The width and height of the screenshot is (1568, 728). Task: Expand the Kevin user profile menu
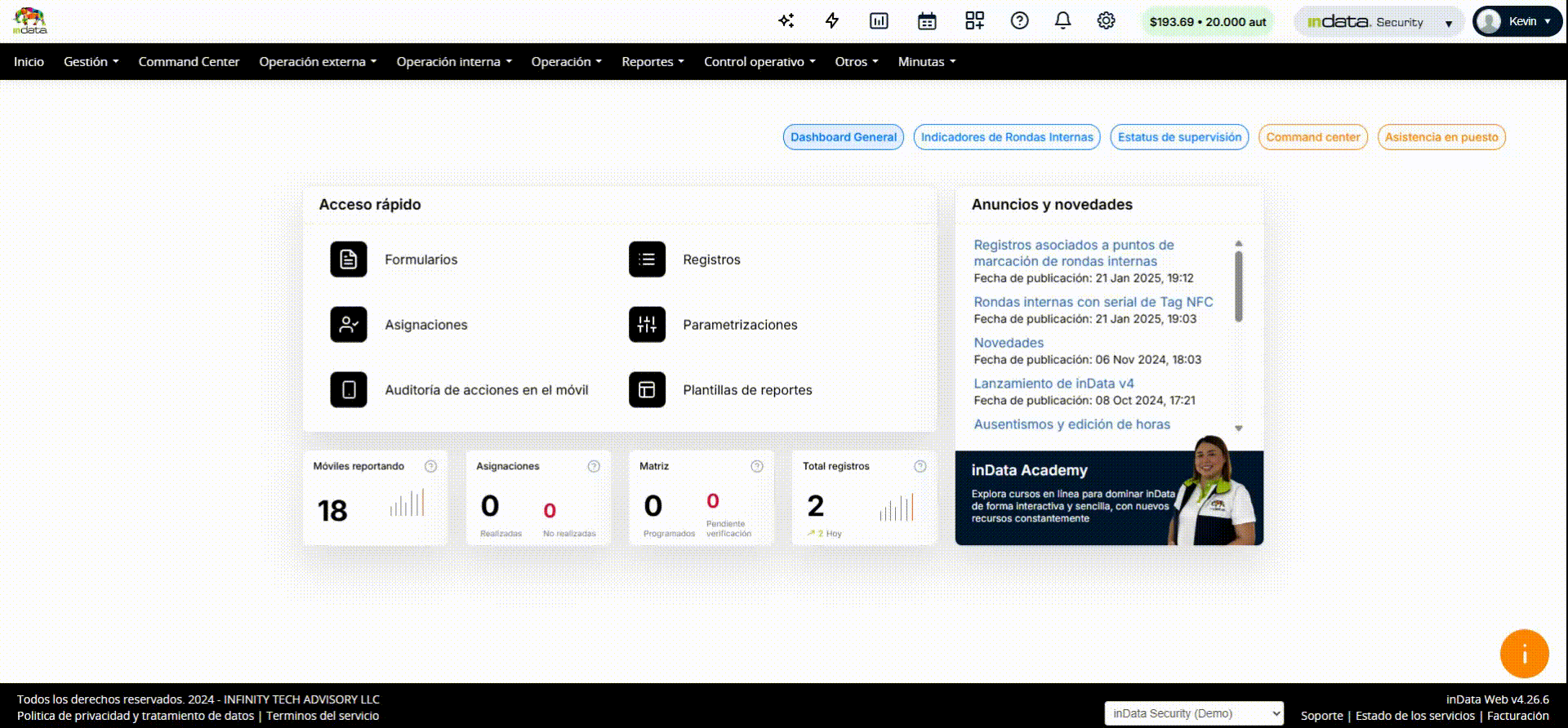pyautogui.click(x=1517, y=22)
